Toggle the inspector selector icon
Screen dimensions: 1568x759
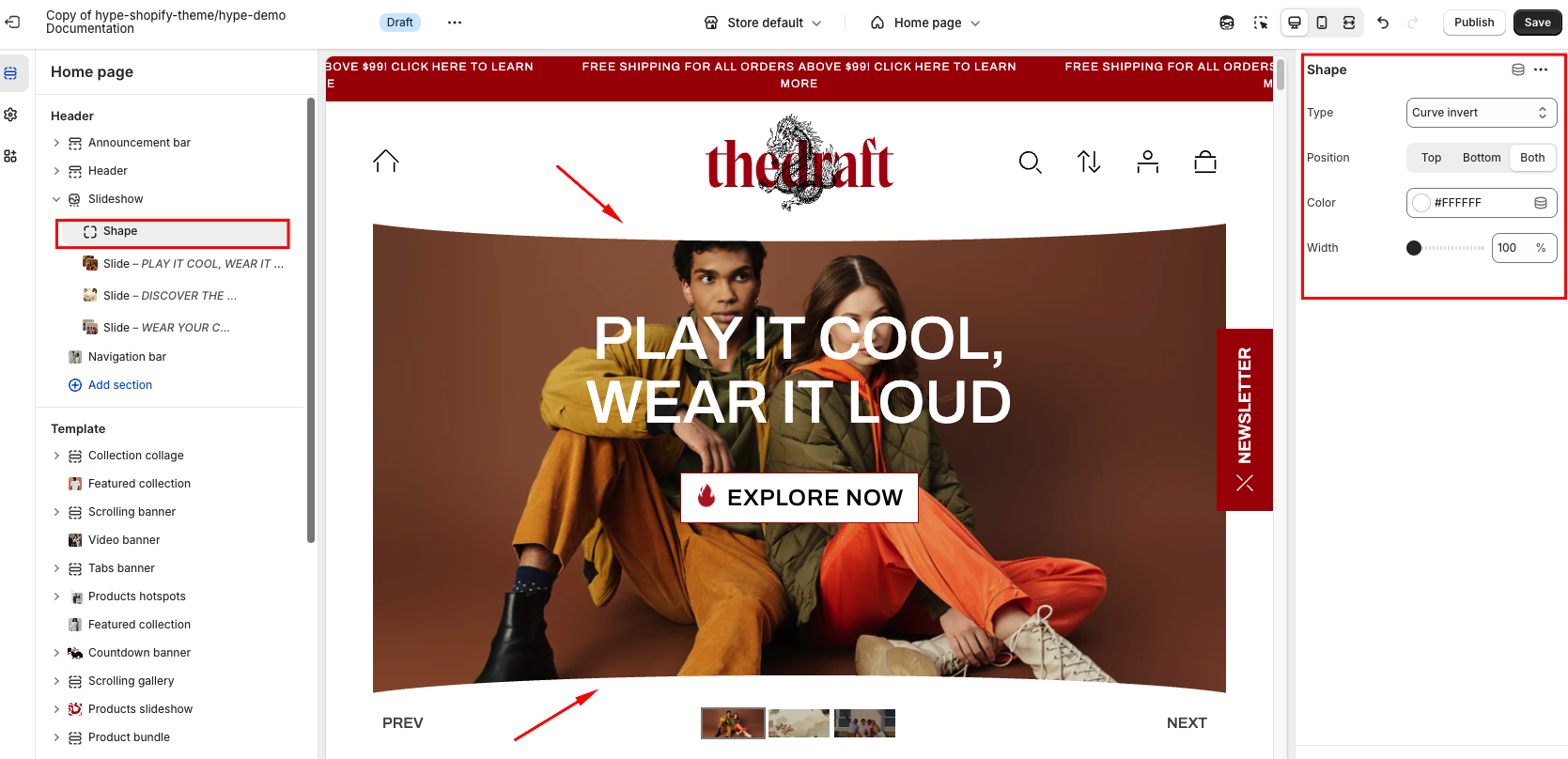point(1261,23)
